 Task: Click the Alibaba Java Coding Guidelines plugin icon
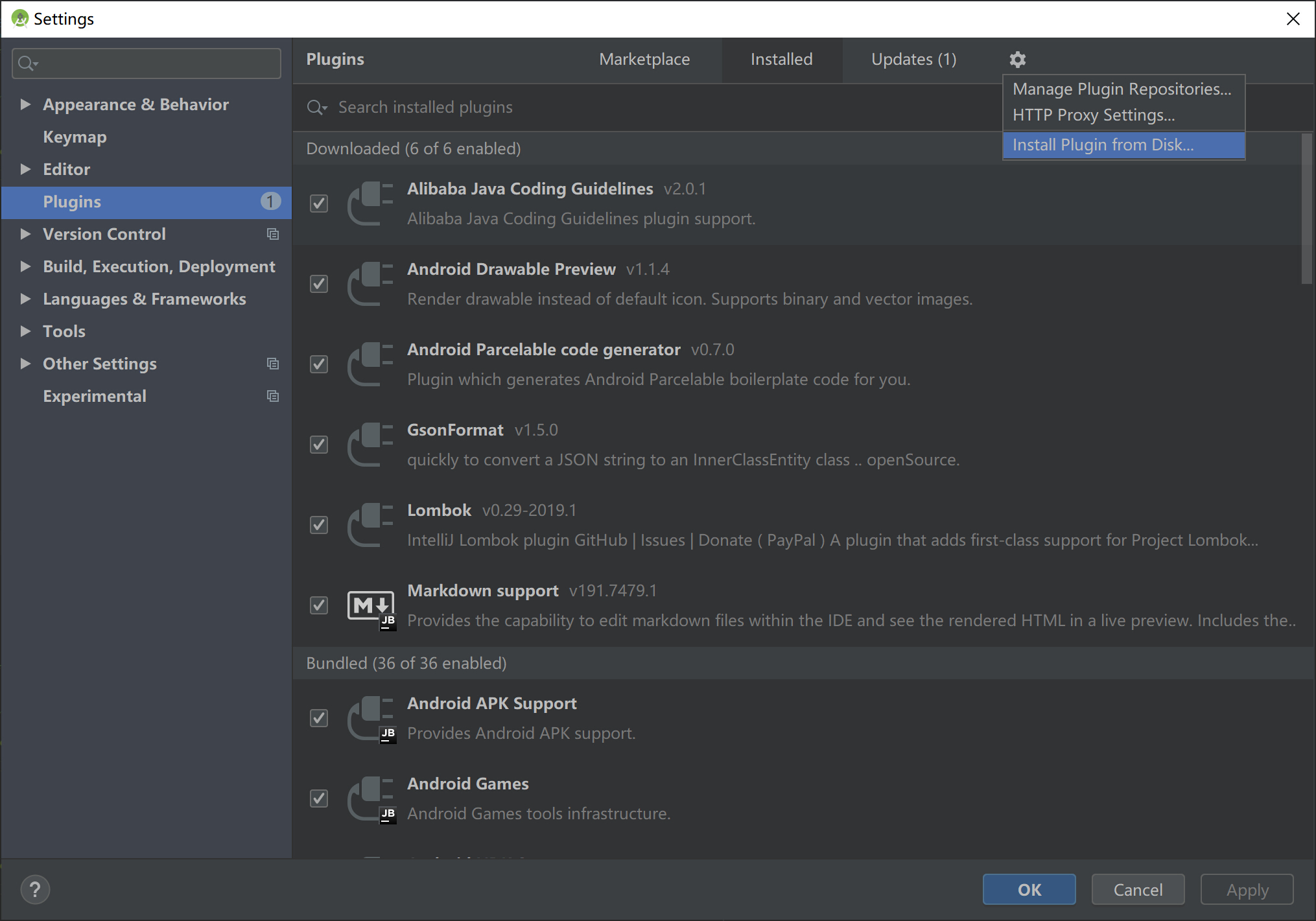[371, 204]
